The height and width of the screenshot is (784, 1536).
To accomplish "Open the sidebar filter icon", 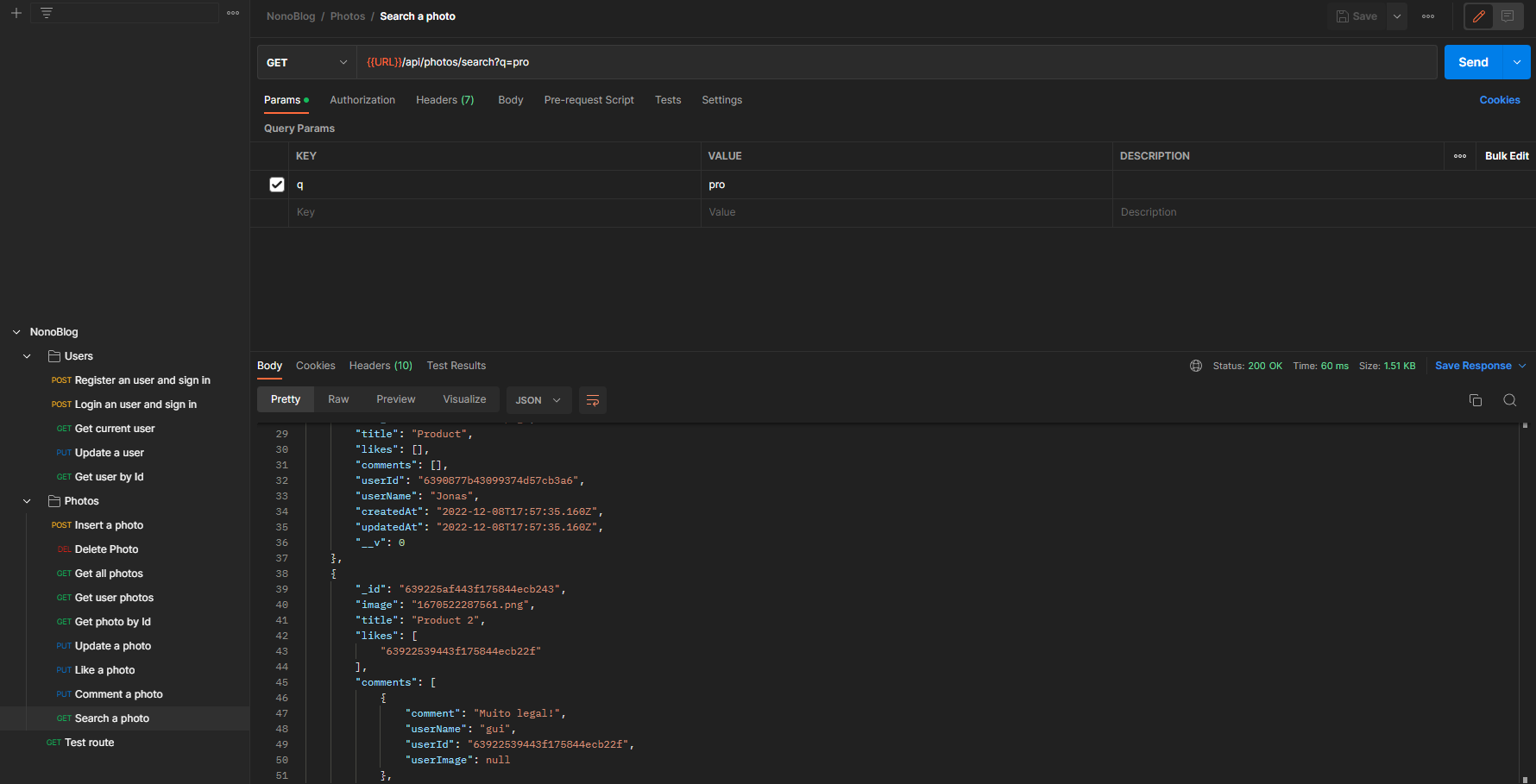I will (46, 12).
